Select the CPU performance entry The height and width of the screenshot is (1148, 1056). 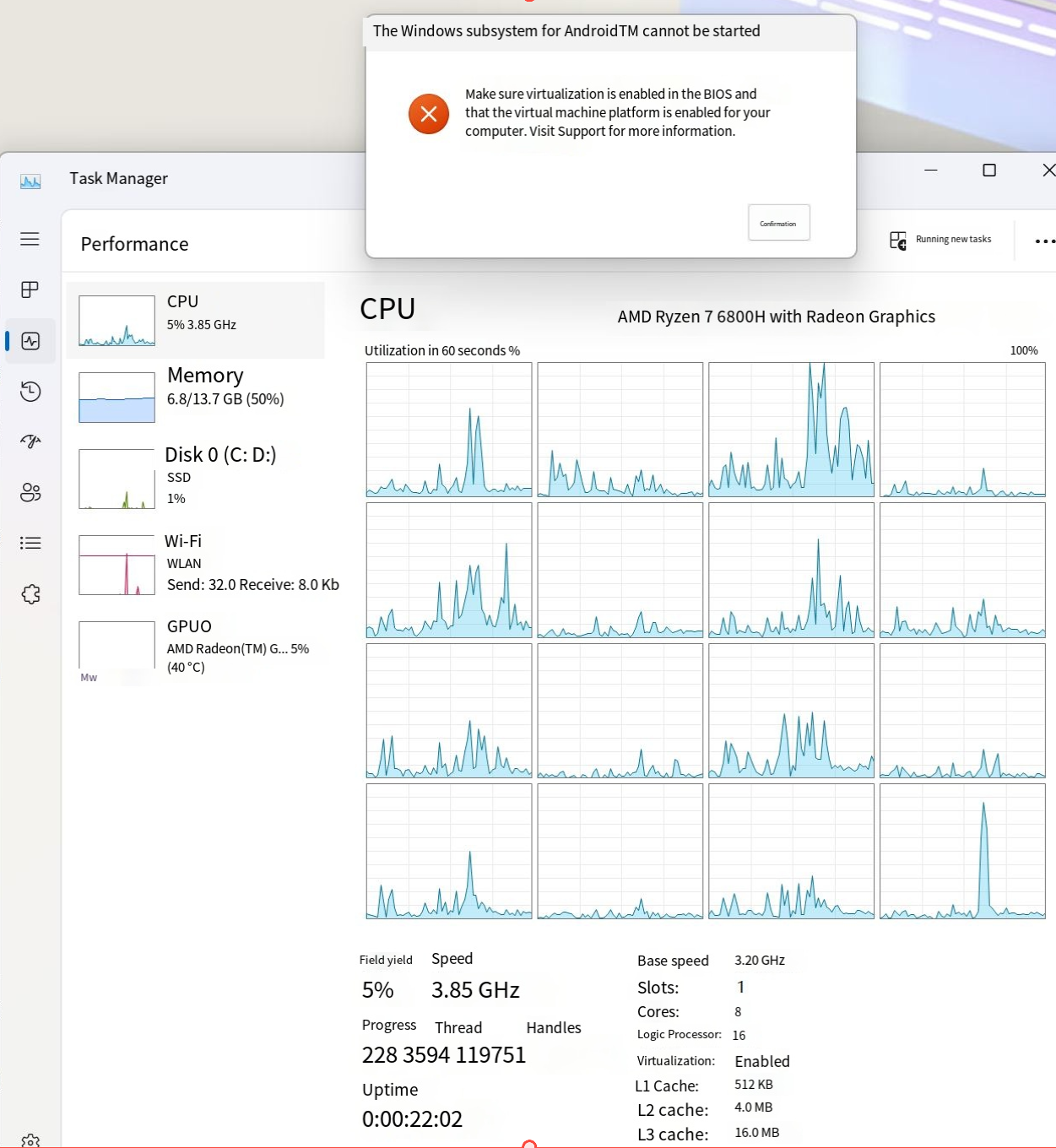click(x=196, y=320)
